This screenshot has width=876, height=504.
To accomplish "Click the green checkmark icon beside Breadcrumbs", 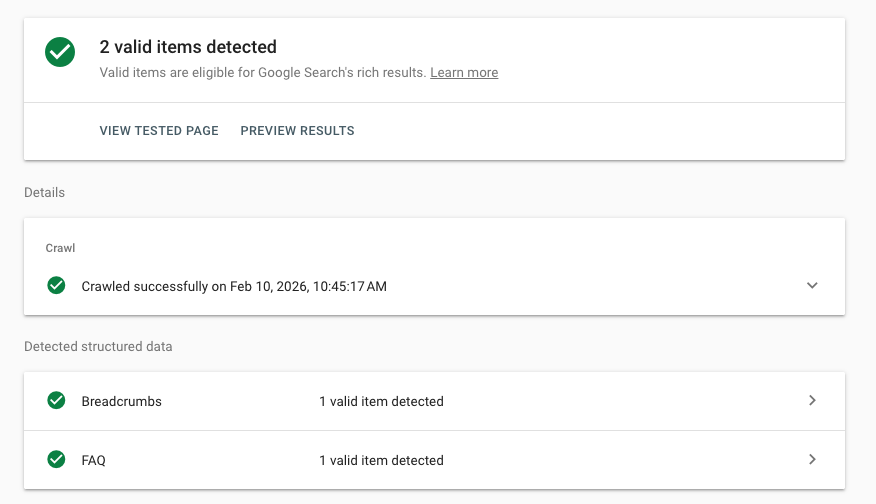I will click(x=57, y=401).
